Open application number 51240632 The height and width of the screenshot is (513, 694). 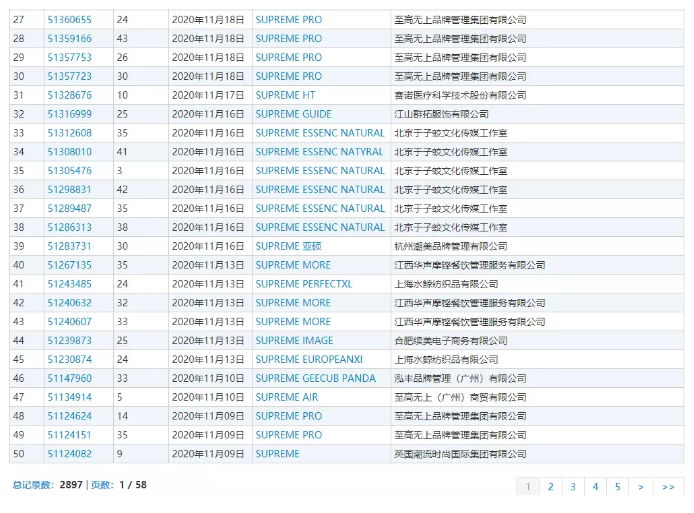pyautogui.click(x=69, y=303)
